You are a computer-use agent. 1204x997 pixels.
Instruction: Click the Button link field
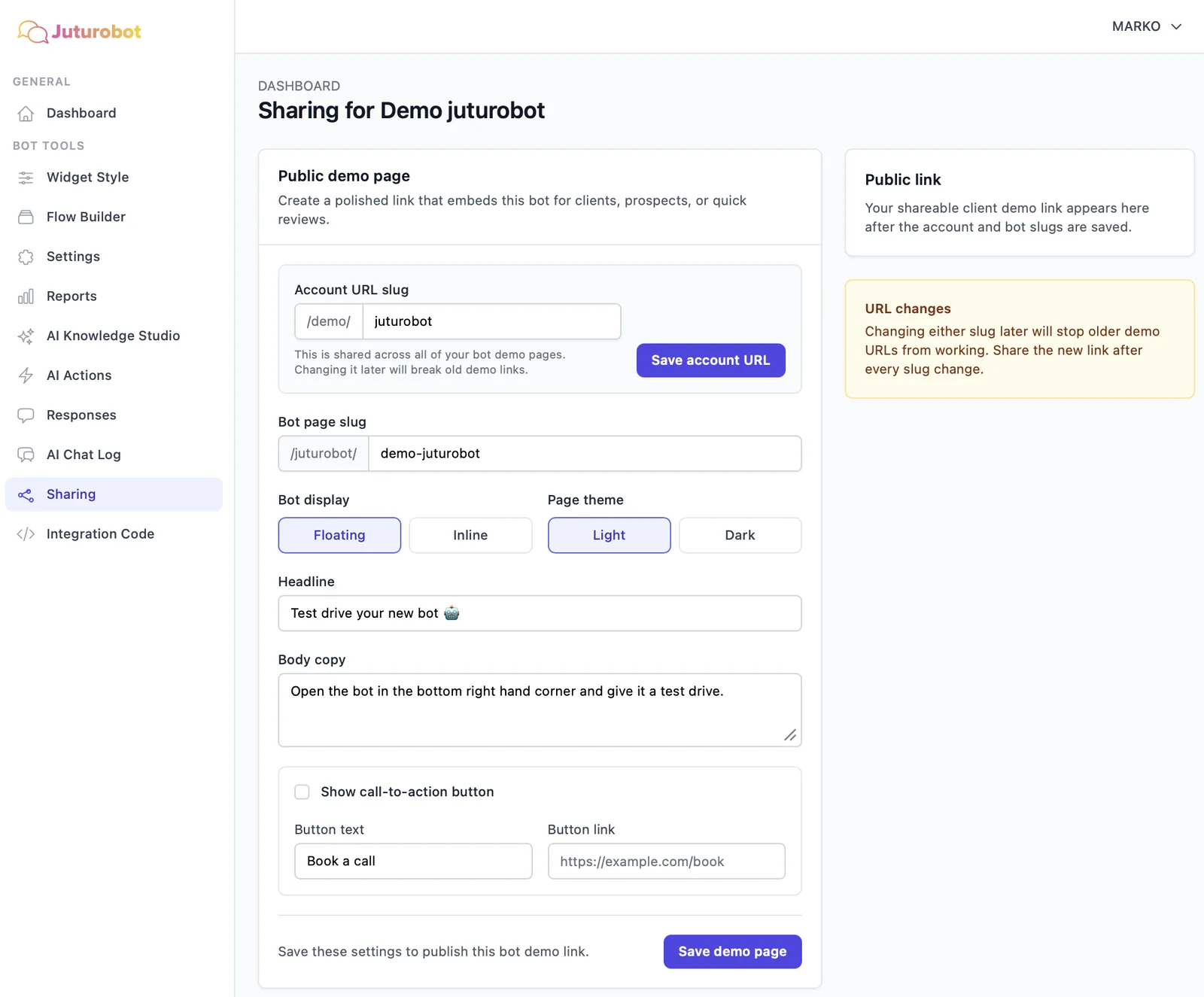(x=666, y=861)
